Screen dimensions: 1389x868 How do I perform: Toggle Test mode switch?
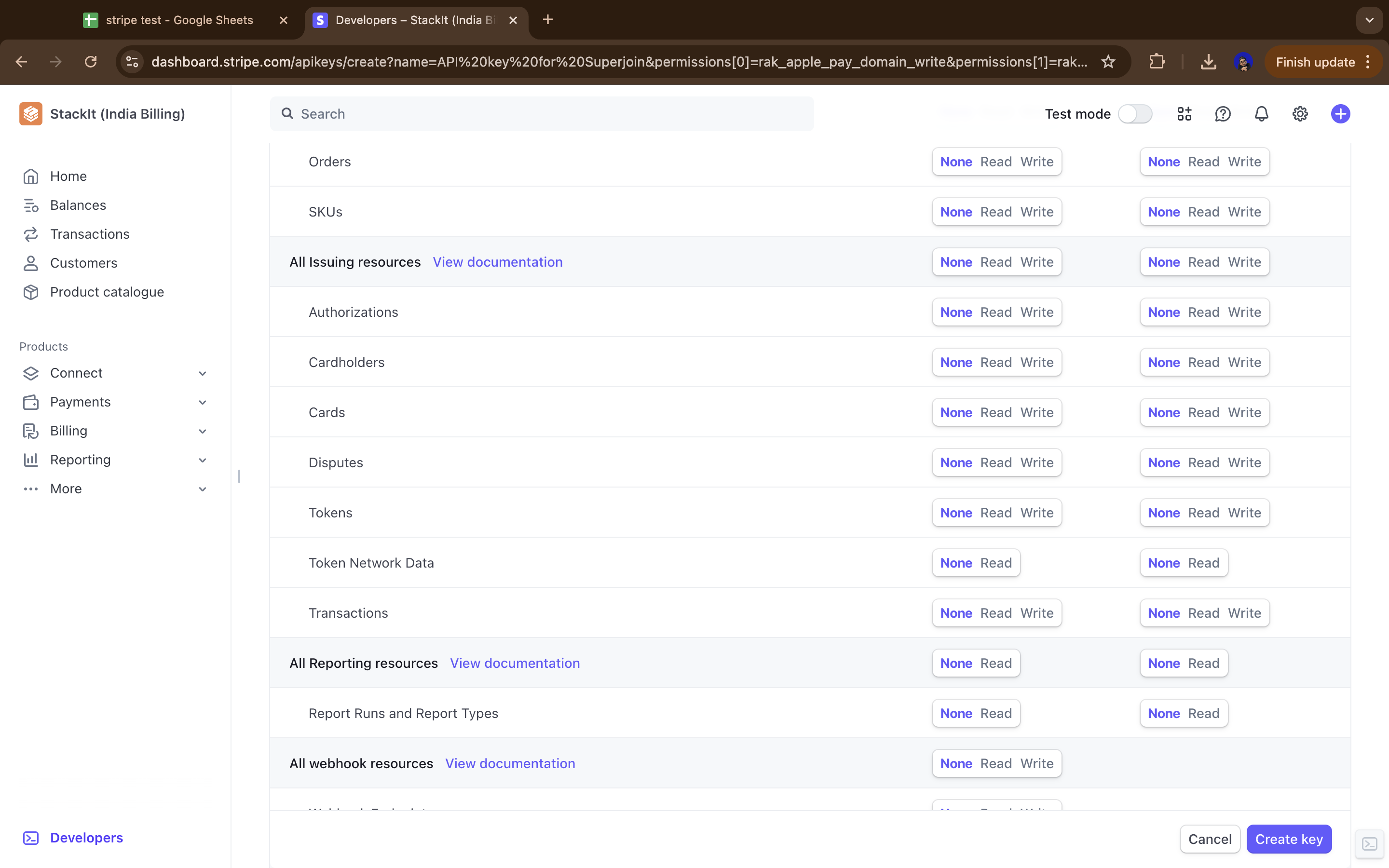coord(1135,114)
